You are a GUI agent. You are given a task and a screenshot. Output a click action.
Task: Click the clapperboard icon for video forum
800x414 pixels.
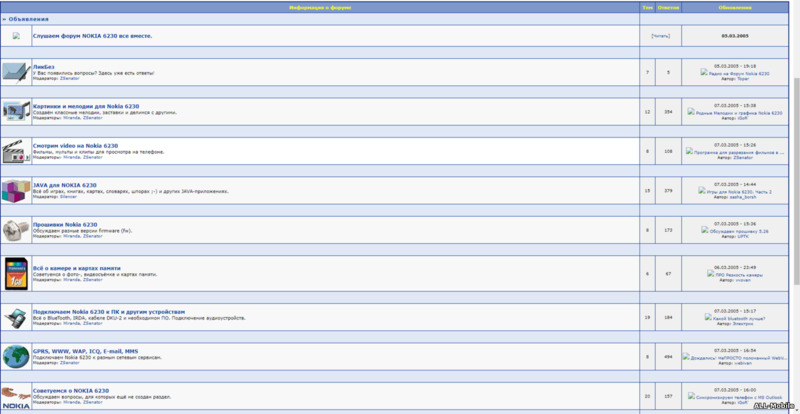tap(16, 152)
